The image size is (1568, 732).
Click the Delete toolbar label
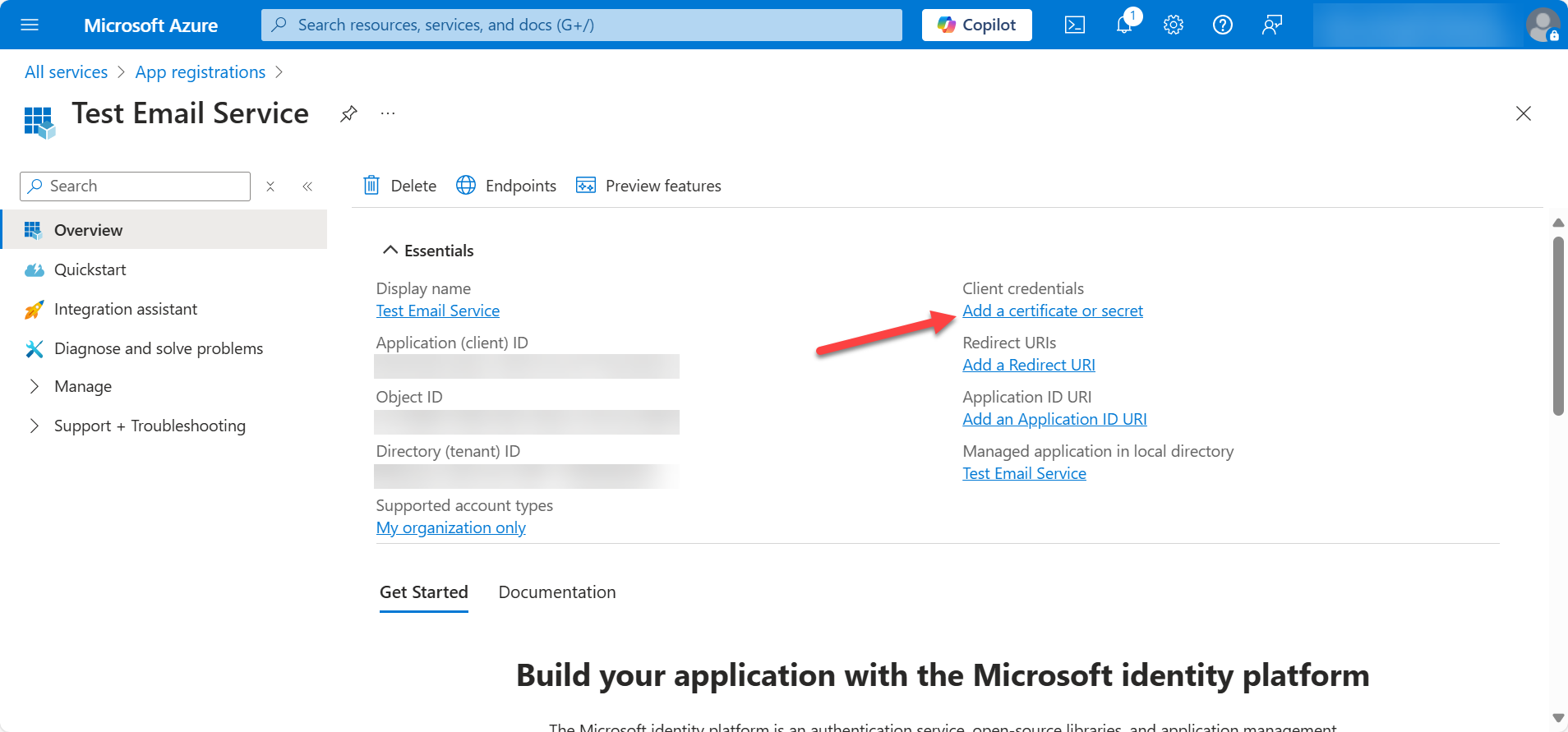413,186
